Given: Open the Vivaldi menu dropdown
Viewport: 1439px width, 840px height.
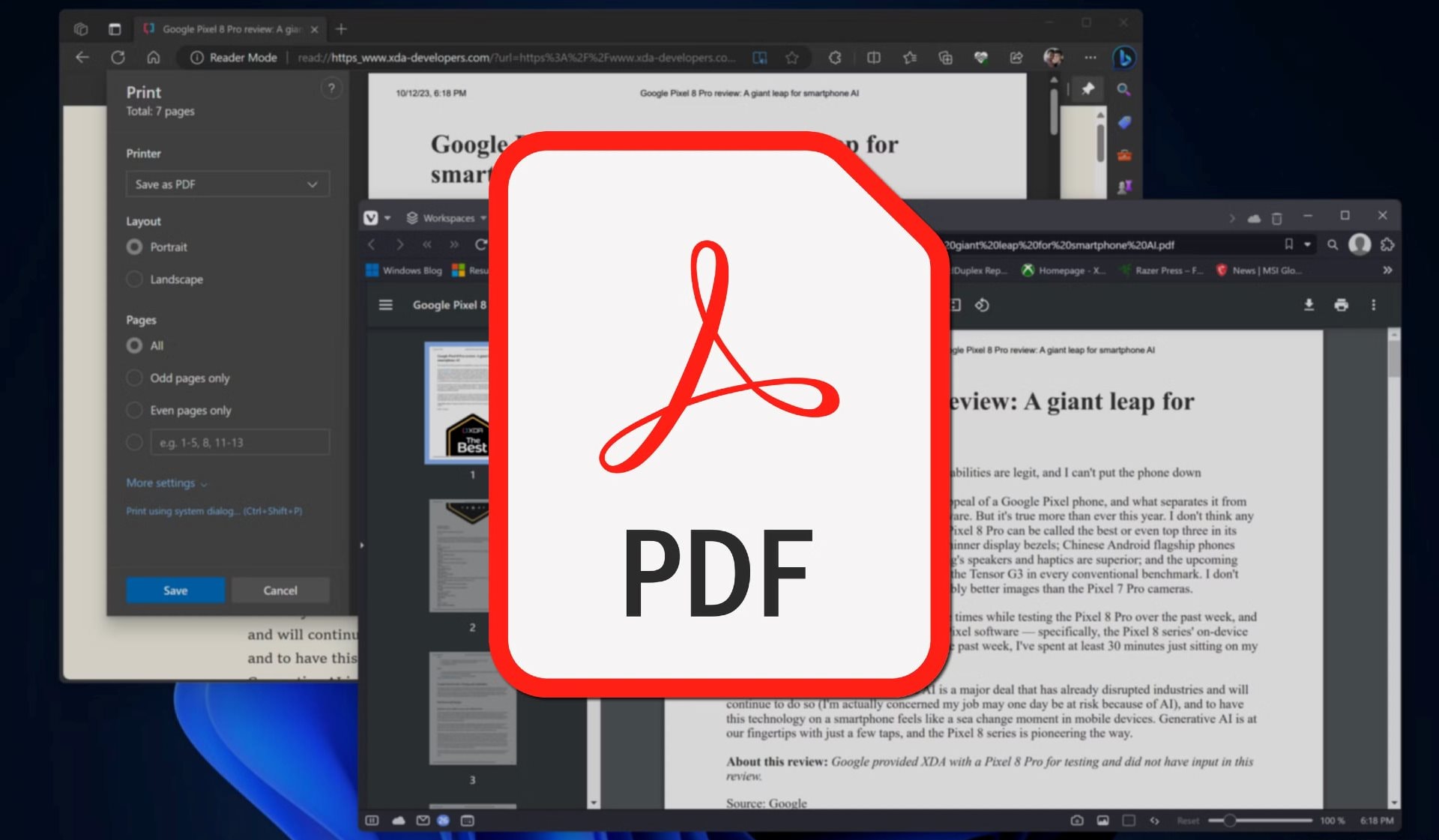Looking at the screenshot, I should [x=377, y=218].
